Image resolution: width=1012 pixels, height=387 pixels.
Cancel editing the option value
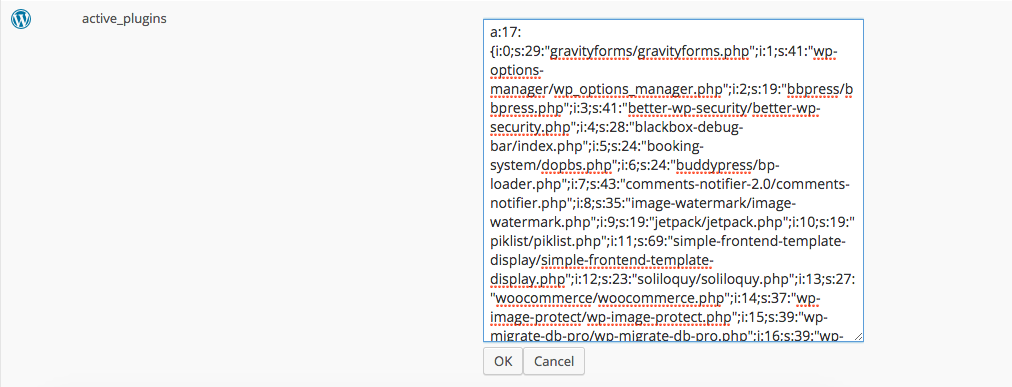tap(554, 361)
